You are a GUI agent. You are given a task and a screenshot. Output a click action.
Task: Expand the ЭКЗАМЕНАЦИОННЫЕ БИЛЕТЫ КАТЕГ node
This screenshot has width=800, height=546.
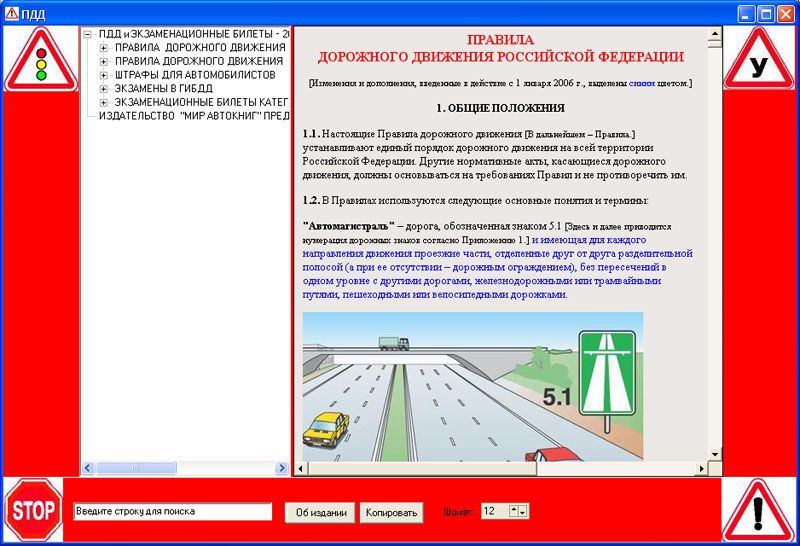pyautogui.click(x=103, y=103)
